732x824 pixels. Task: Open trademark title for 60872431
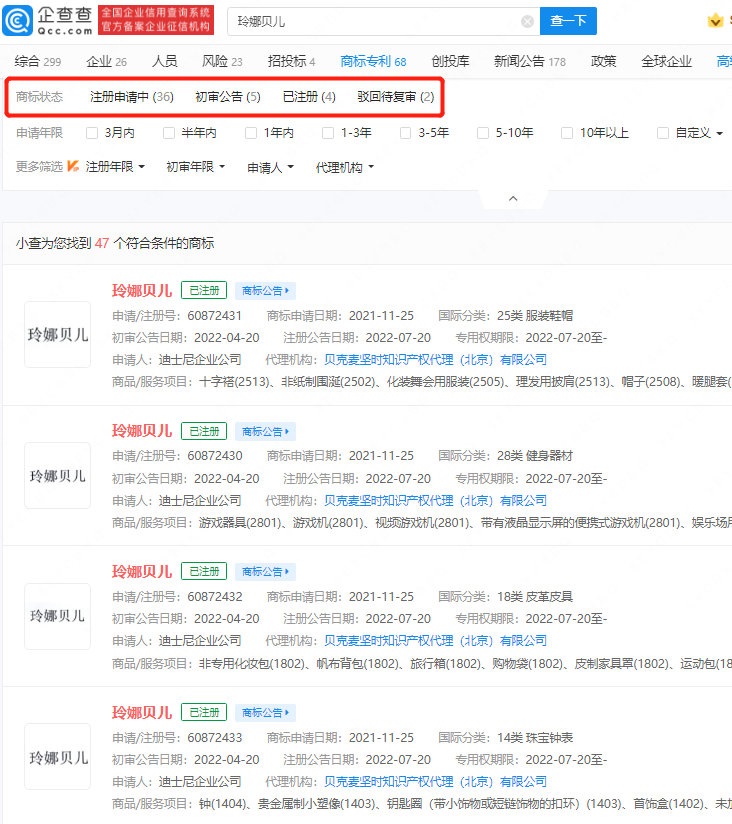[x=142, y=291]
